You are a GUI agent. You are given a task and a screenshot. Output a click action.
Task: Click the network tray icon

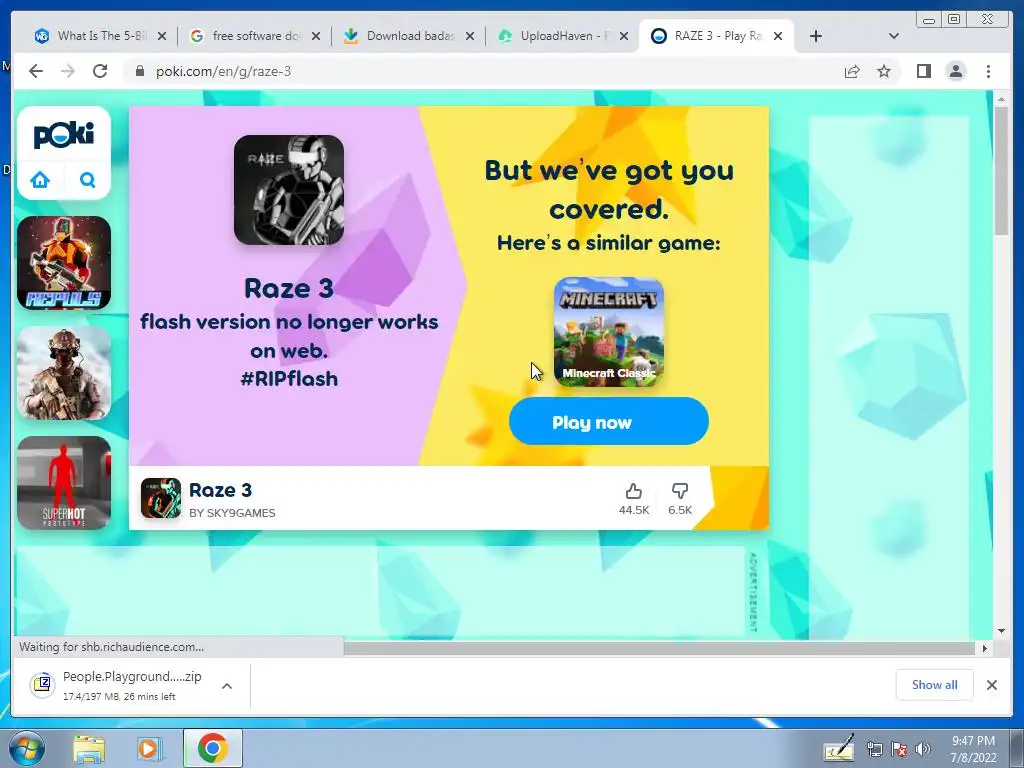click(874, 748)
